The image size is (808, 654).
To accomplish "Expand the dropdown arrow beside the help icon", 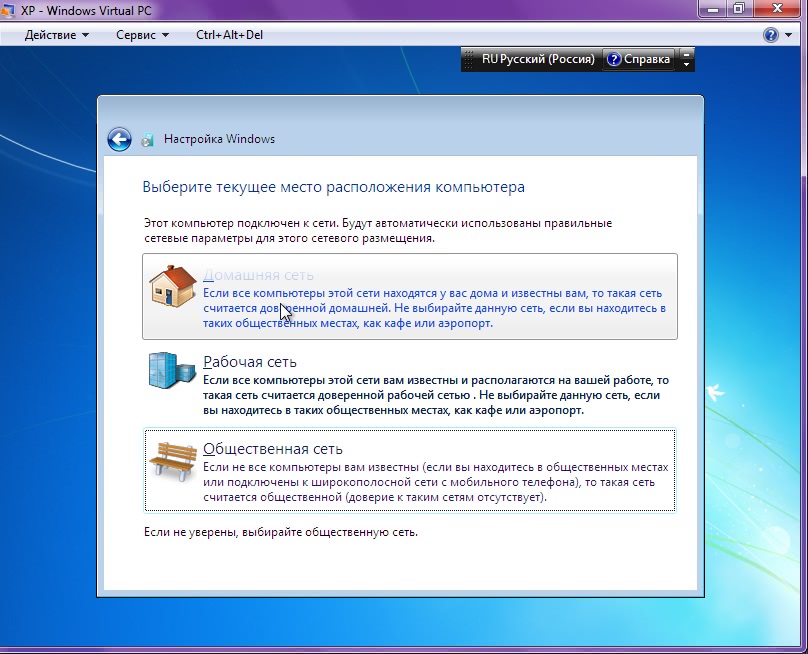I will click(788, 35).
